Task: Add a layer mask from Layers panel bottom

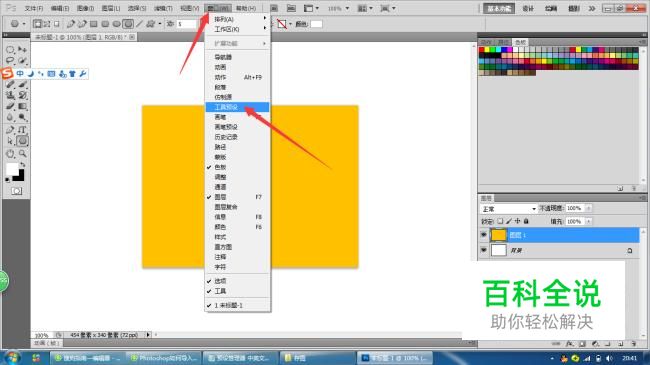Action: coord(582,343)
